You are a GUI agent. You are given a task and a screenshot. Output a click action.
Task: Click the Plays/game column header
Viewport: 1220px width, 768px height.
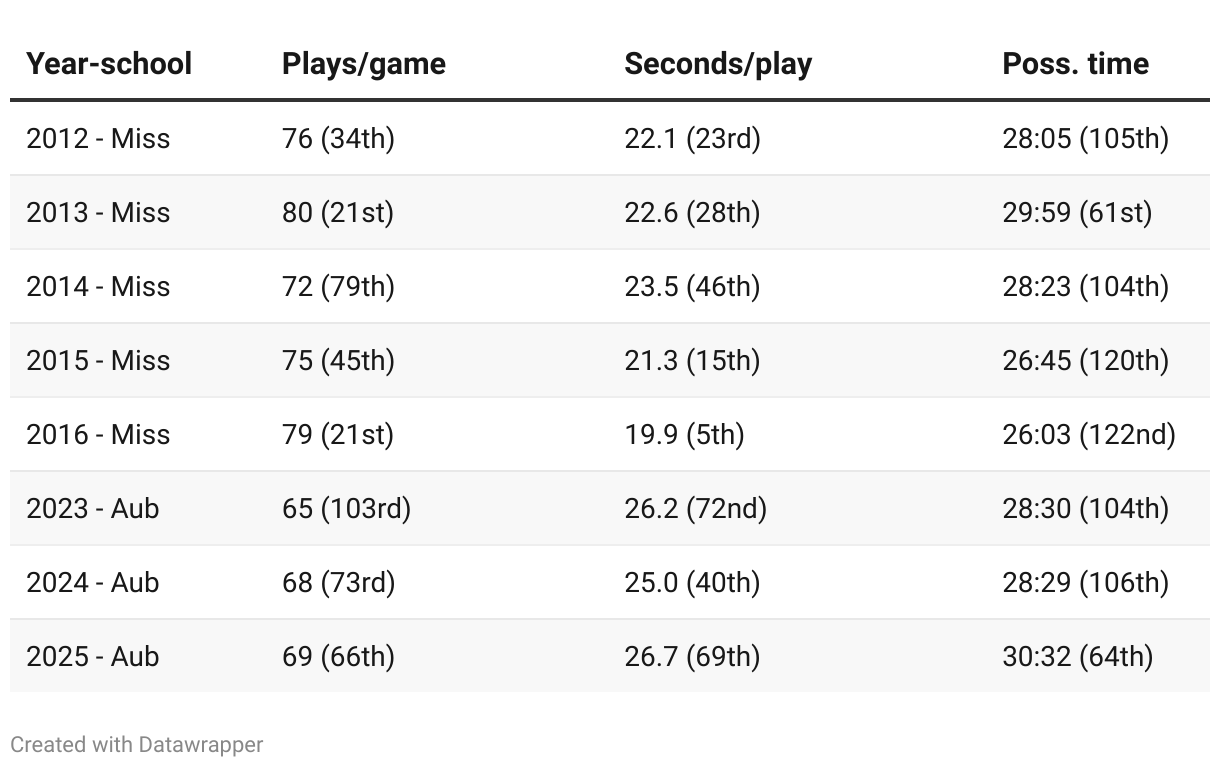[364, 64]
